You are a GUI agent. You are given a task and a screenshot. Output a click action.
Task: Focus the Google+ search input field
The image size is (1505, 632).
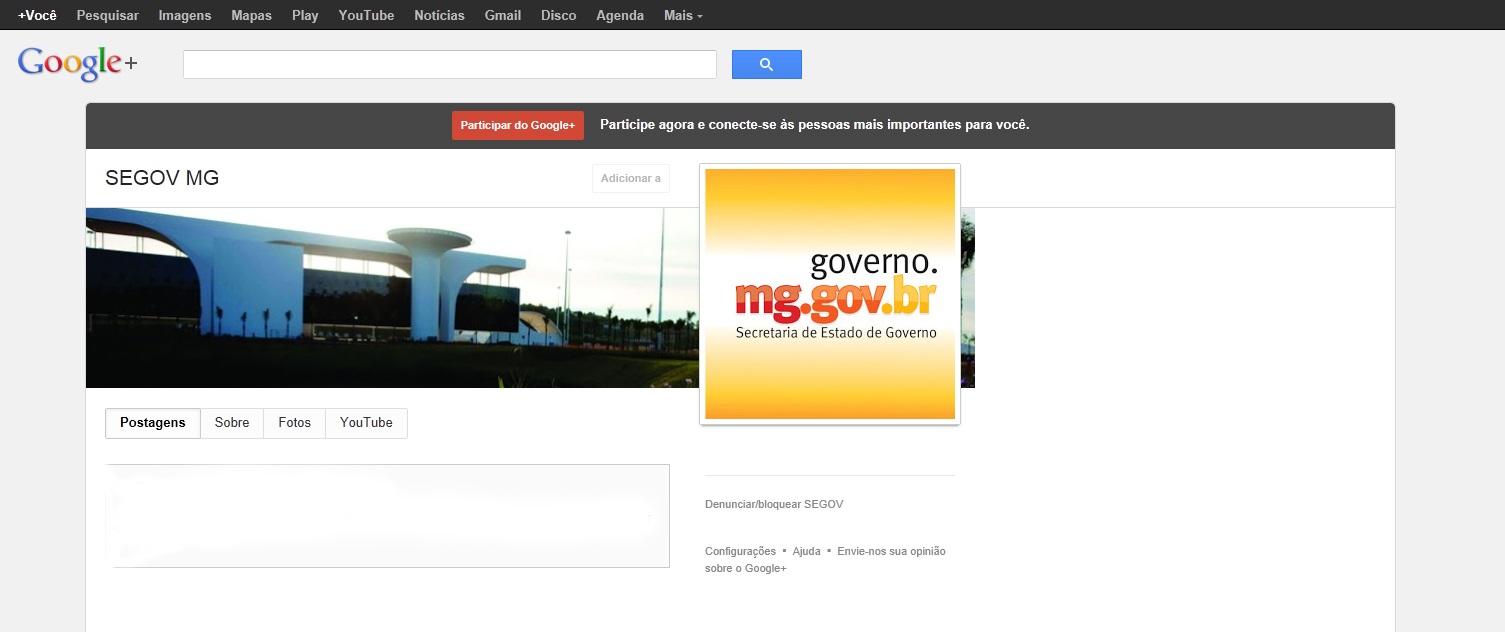coord(449,65)
